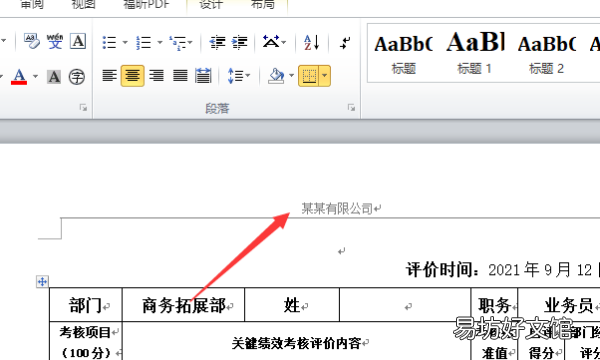Click the 职务 table cell
600x360 pixels.
[494, 305]
